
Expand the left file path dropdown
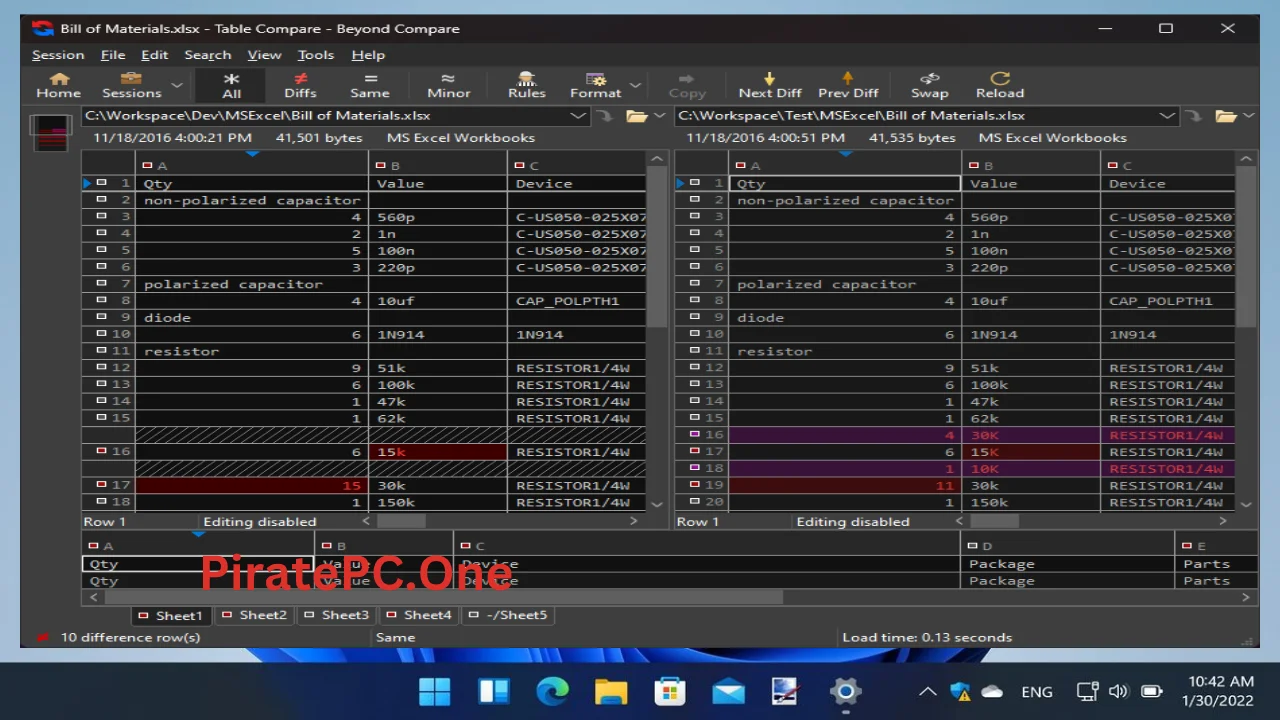(578, 116)
